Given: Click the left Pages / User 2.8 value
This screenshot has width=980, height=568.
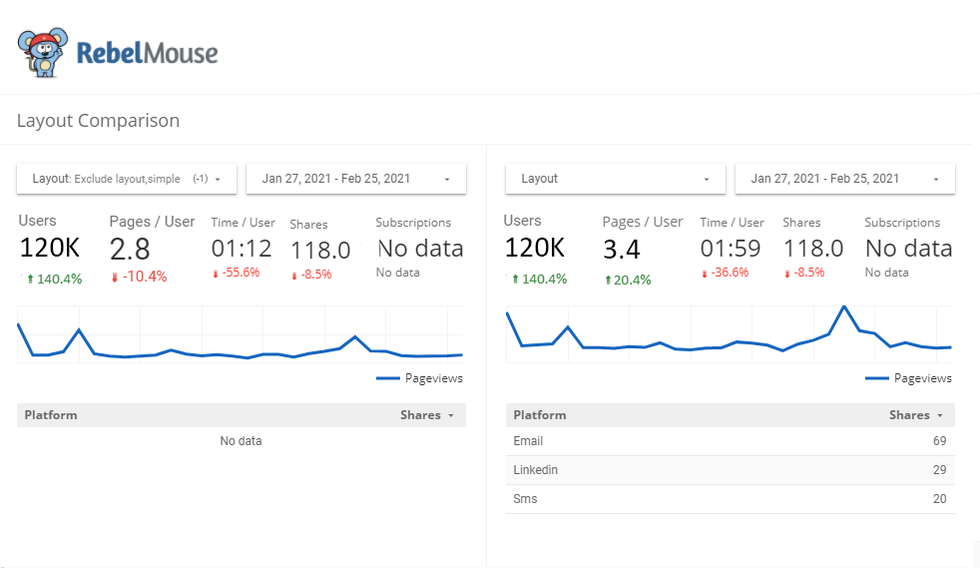Looking at the screenshot, I should point(130,249).
